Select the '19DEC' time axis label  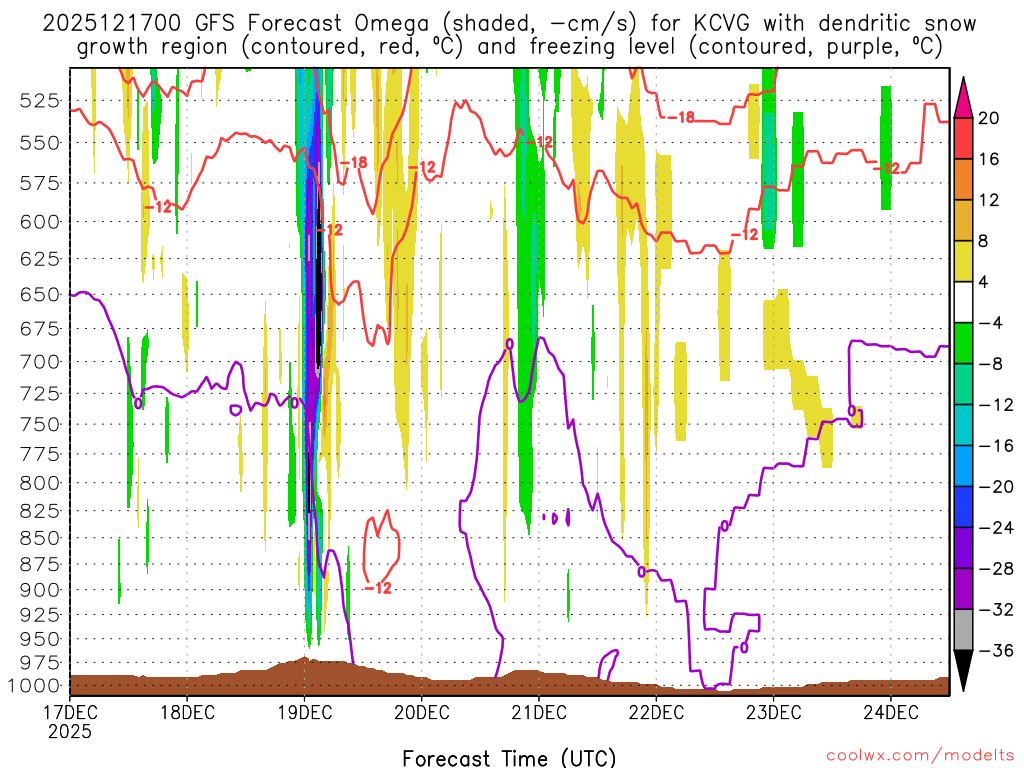pos(304,712)
